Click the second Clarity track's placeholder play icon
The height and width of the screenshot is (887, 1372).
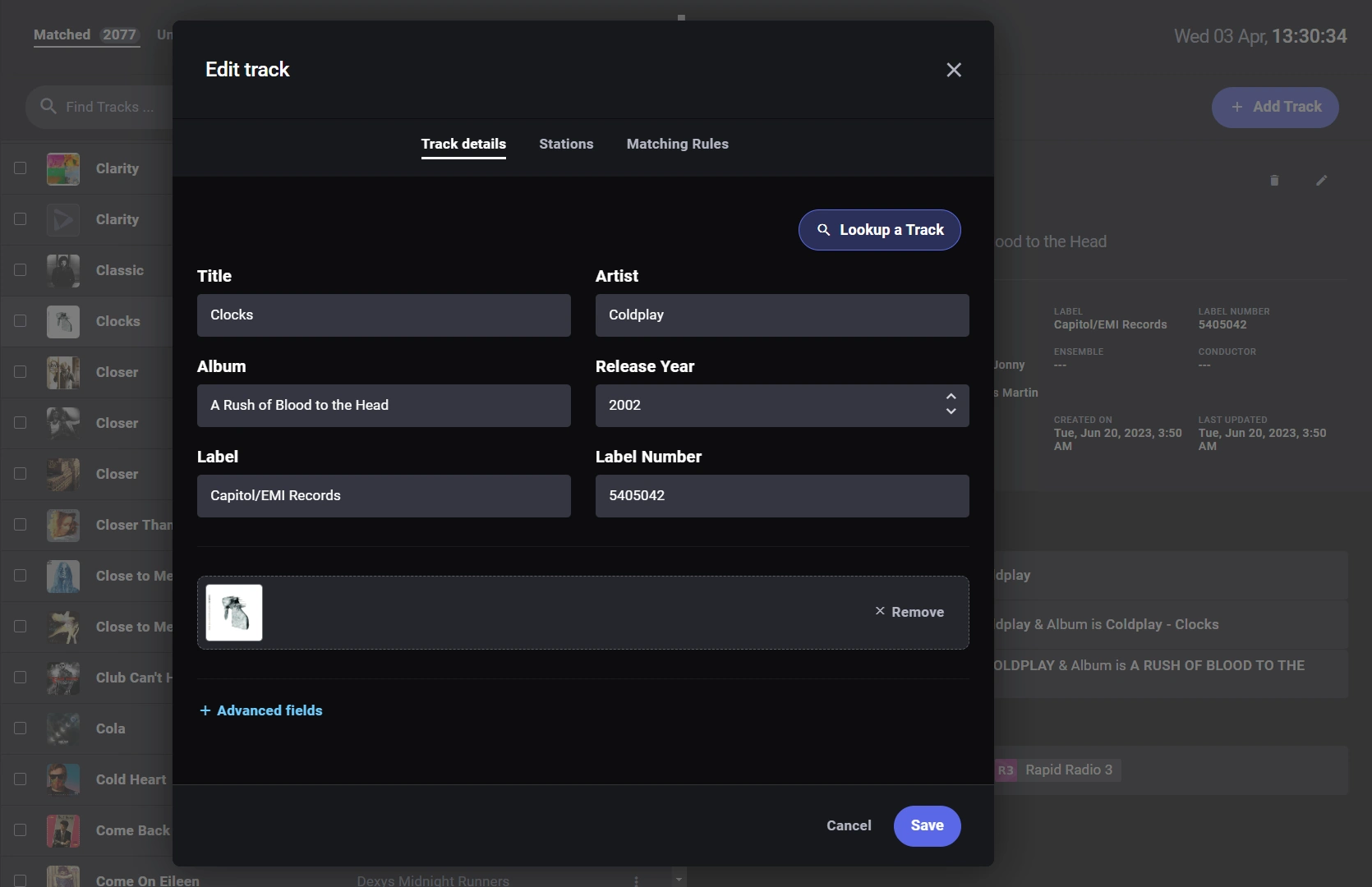pos(63,219)
